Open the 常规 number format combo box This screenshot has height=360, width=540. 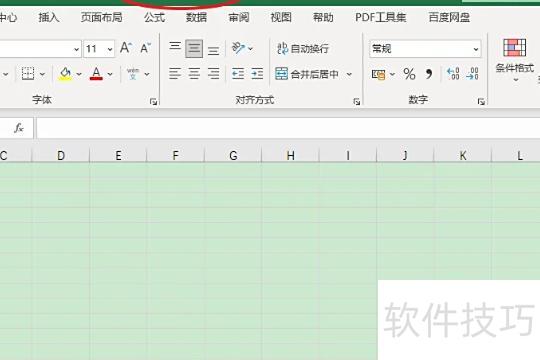pos(425,49)
